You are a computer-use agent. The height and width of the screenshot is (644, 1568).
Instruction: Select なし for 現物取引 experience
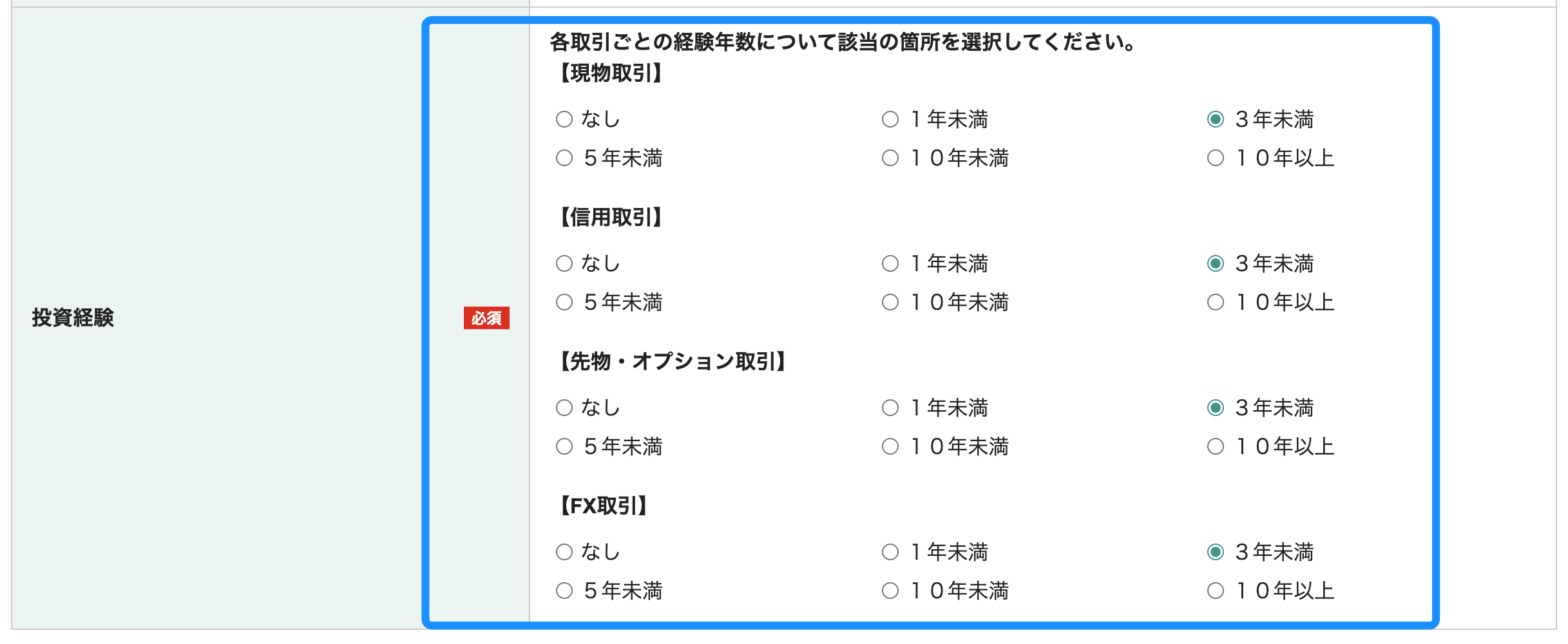[566, 118]
